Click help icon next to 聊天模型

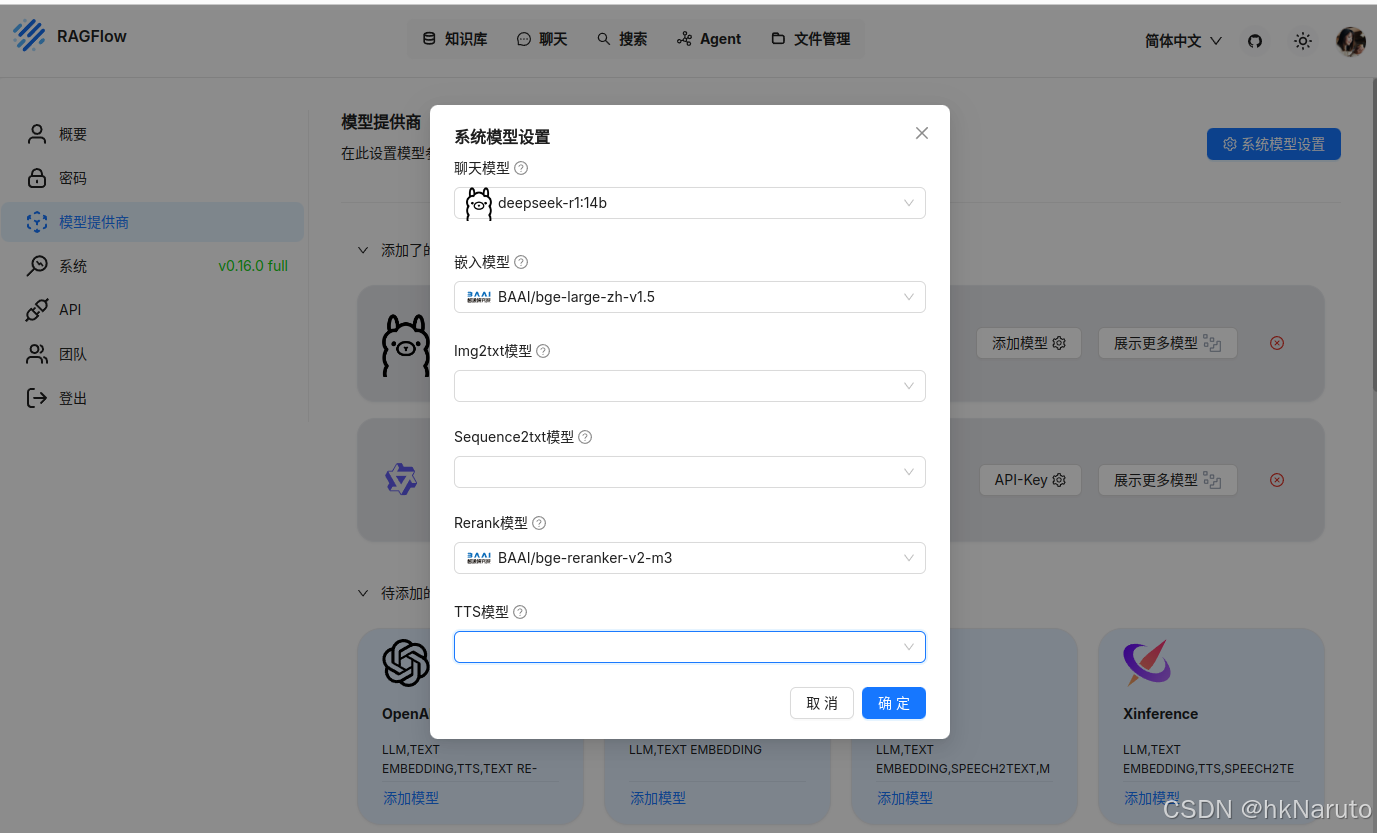pos(521,168)
